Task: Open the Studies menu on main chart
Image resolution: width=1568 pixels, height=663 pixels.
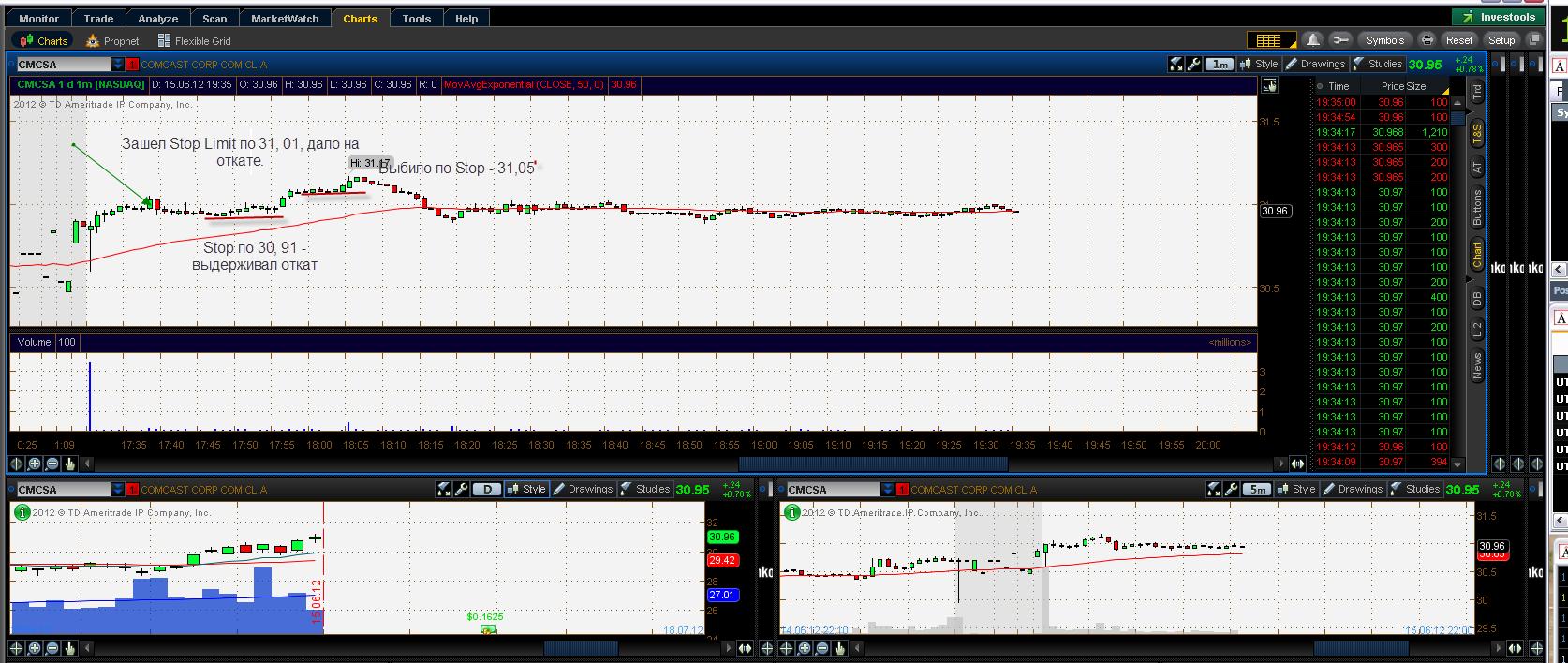Action: [x=1377, y=64]
